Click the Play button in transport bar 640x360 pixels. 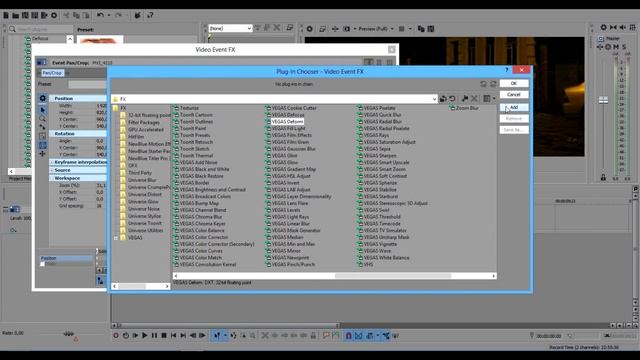(x=144, y=336)
